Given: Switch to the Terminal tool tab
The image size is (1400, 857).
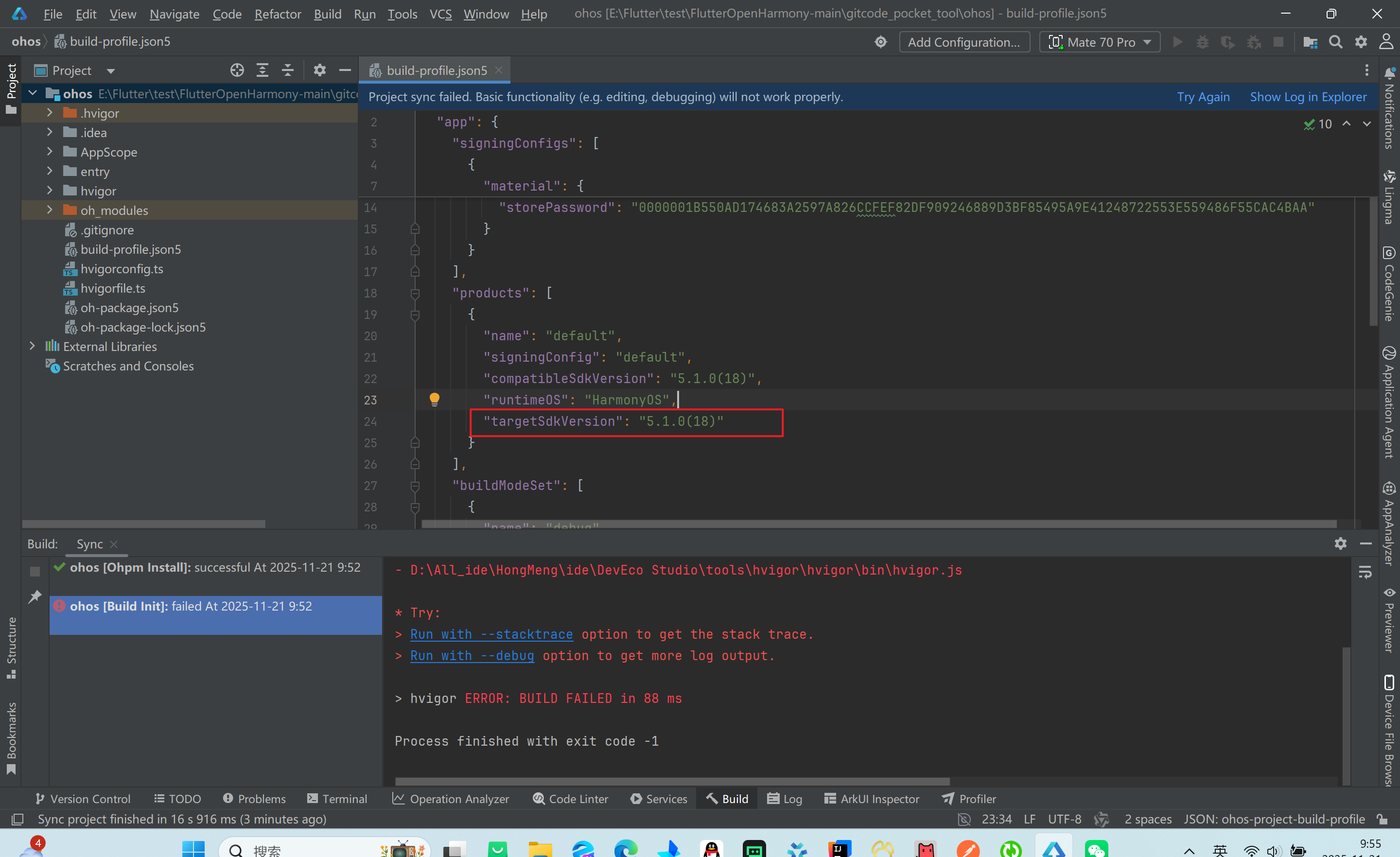Looking at the screenshot, I should 337,799.
